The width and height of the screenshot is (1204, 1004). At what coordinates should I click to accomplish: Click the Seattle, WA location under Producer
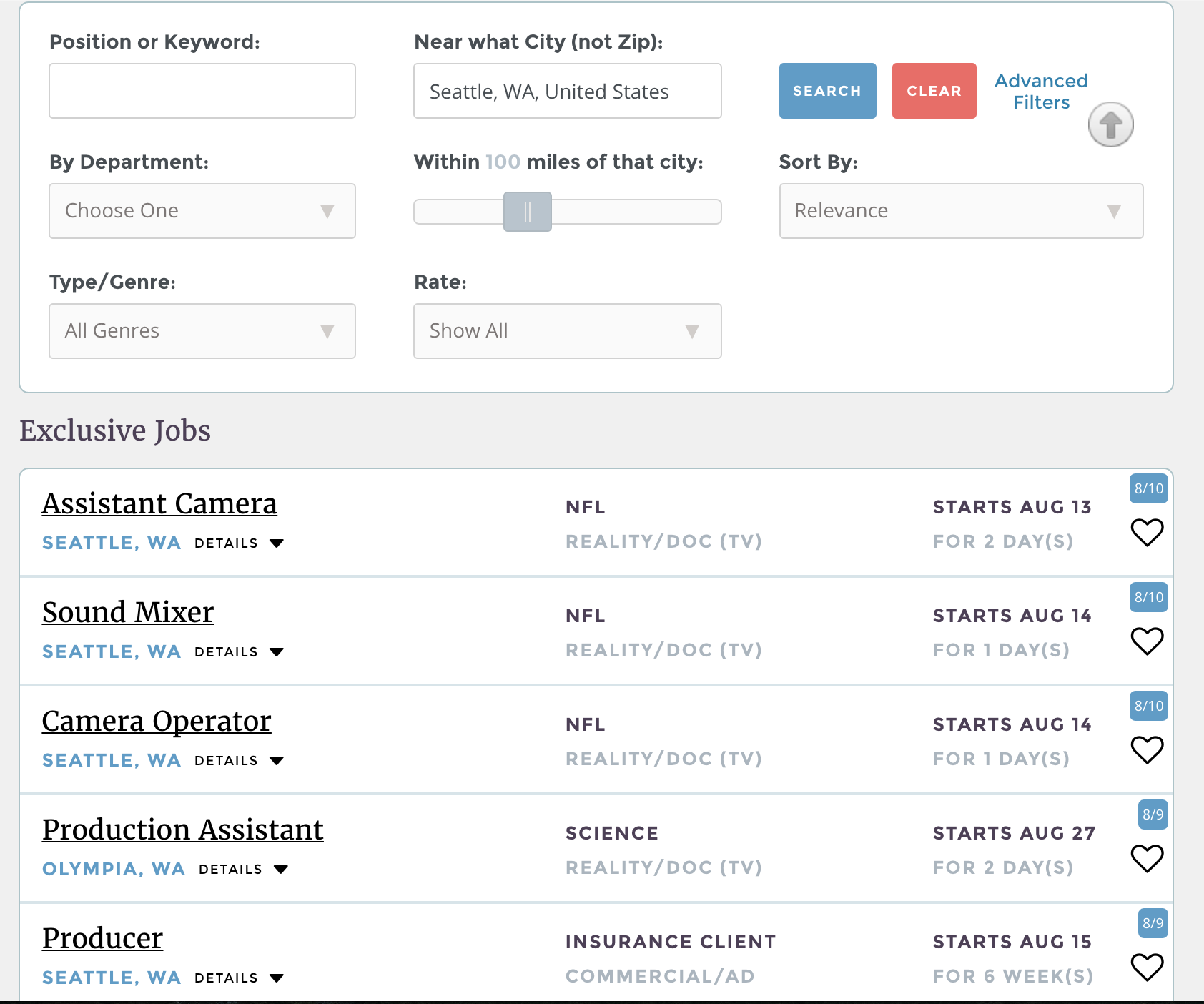pyautogui.click(x=112, y=978)
